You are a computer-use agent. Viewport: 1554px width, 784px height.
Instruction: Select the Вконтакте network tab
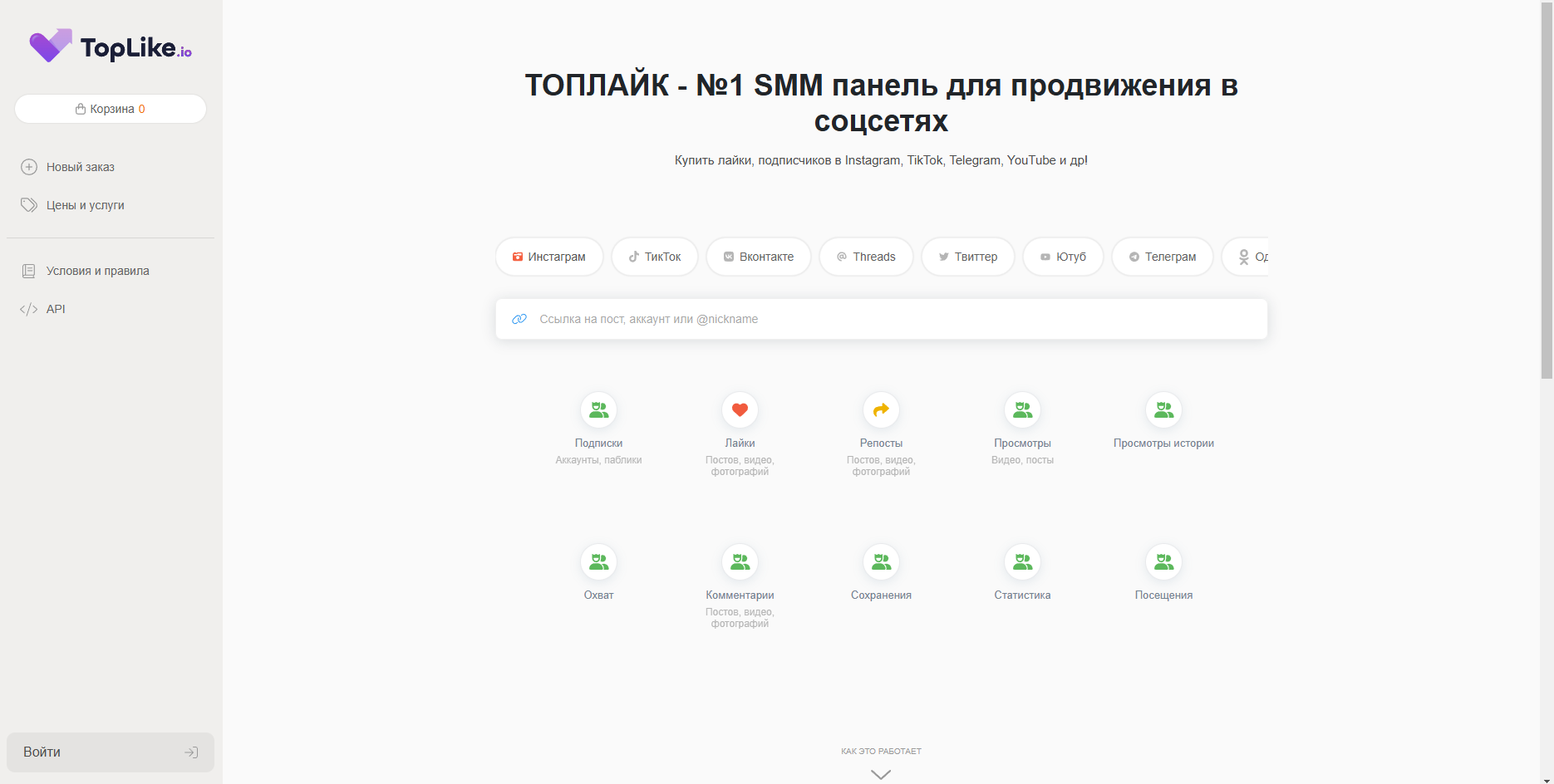[759, 257]
